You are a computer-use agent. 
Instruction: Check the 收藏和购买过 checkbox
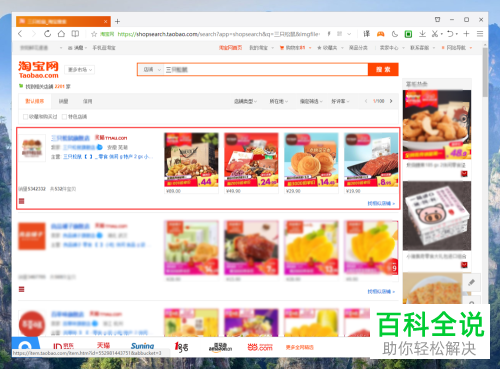pos(25,117)
